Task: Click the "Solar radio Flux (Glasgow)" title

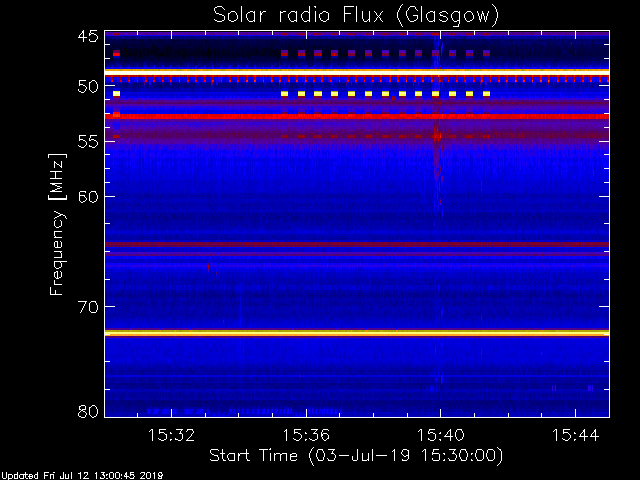Action: pos(356,16)
